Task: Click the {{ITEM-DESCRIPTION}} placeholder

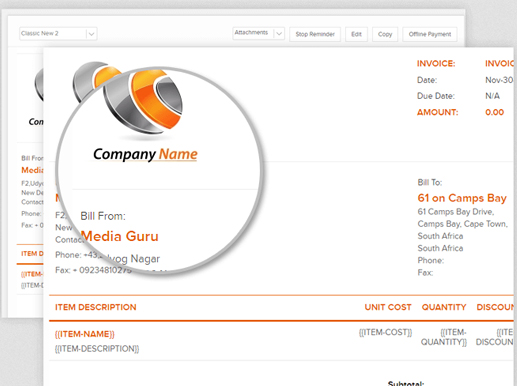Action: 97,349
